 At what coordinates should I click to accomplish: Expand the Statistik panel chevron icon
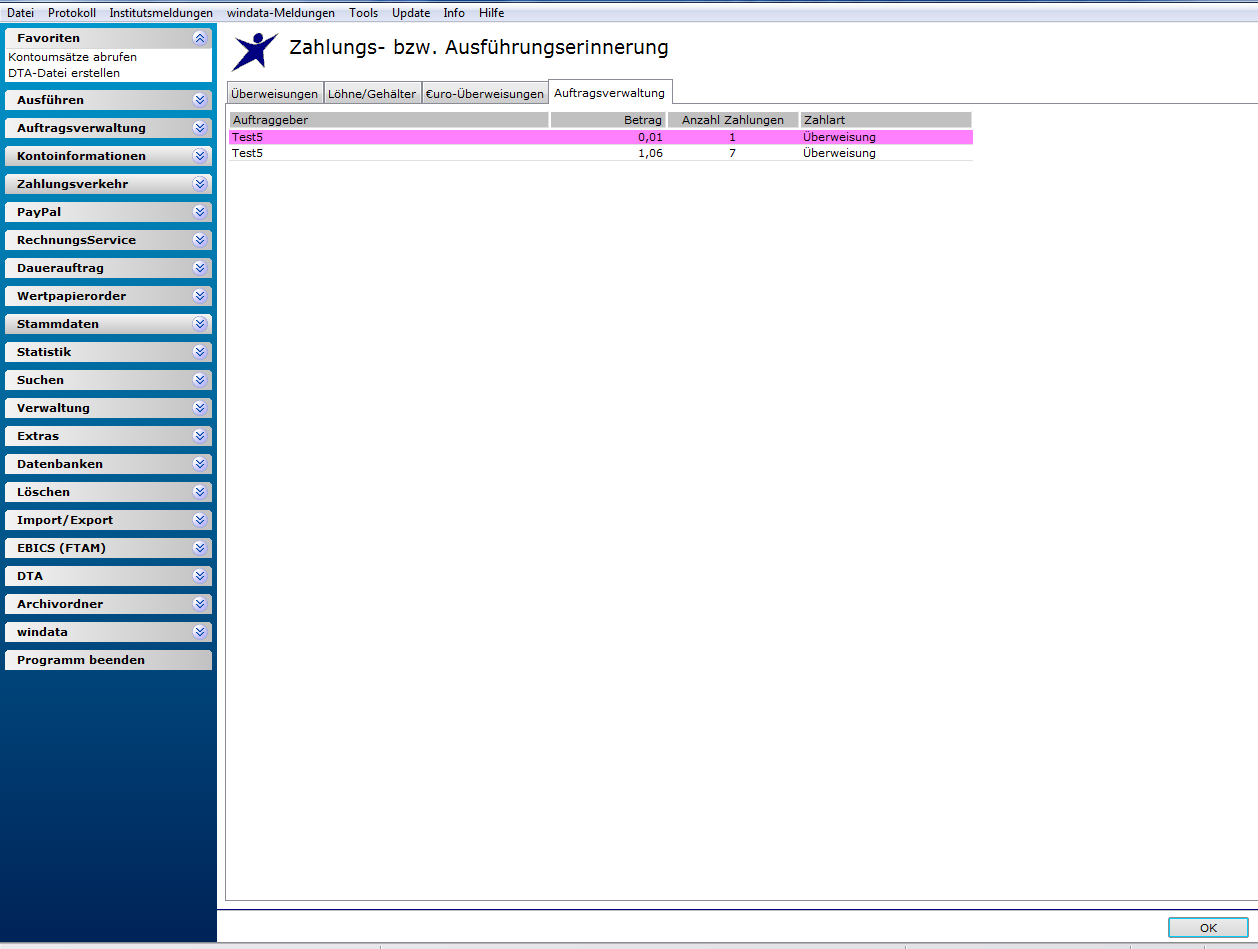click(200, 352)
